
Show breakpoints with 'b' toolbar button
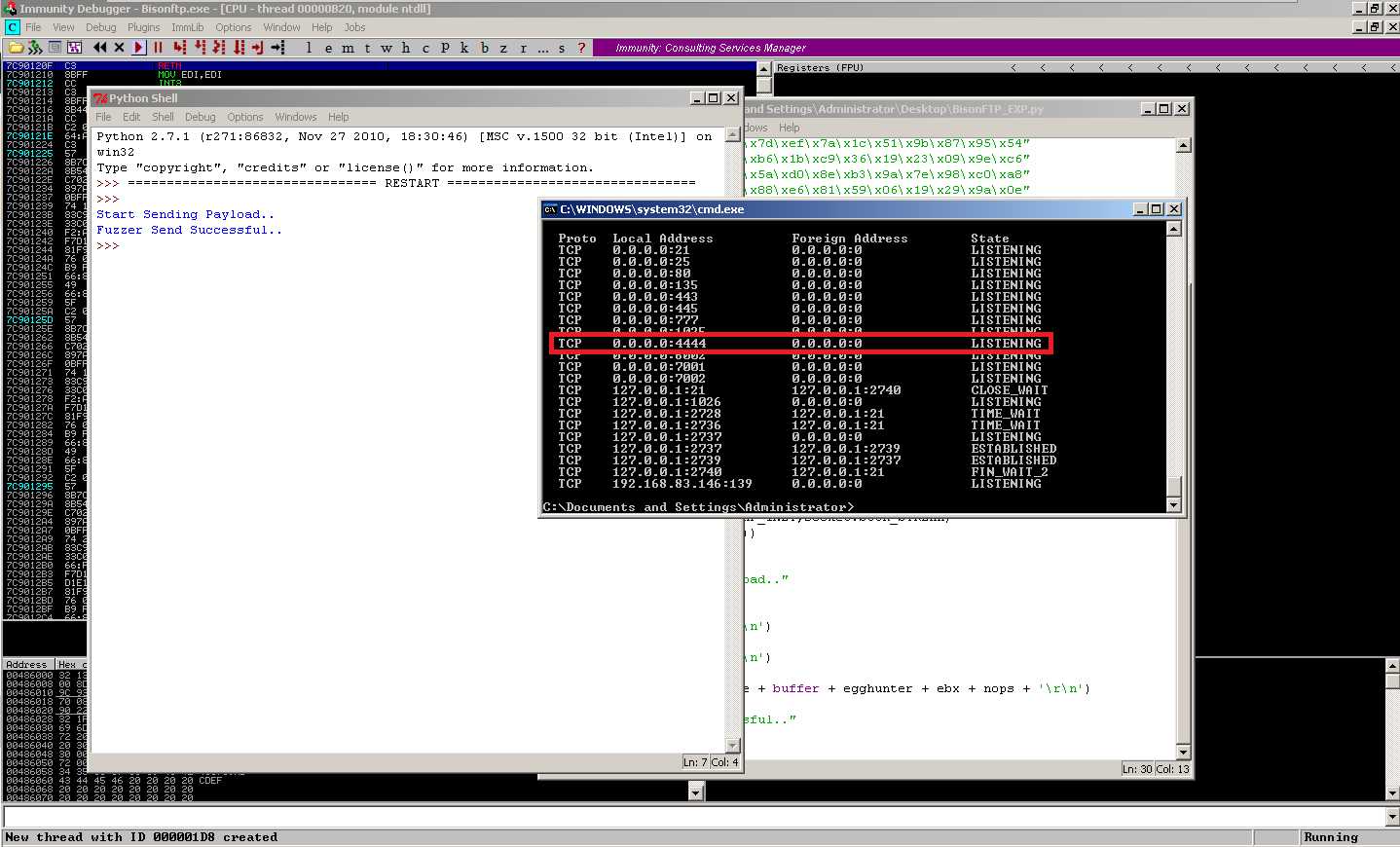coord(484,47)
